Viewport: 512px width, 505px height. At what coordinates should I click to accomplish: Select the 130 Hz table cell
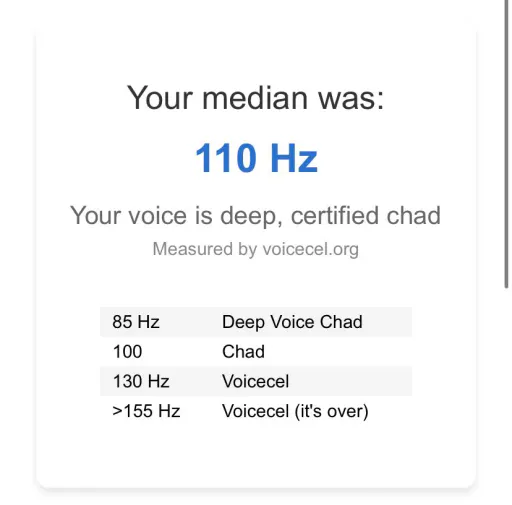point(141,381)
